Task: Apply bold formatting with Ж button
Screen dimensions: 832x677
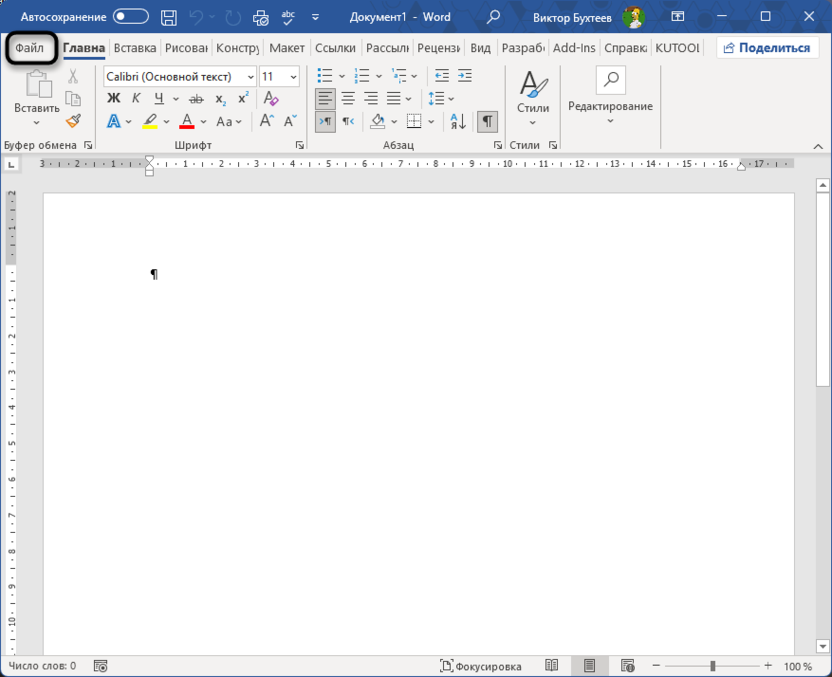Action: pyautogui.click(x=113, y=98)
